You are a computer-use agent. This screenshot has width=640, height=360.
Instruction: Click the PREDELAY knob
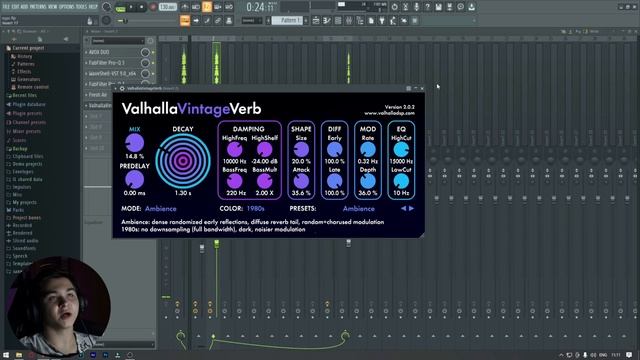(134, 180)
